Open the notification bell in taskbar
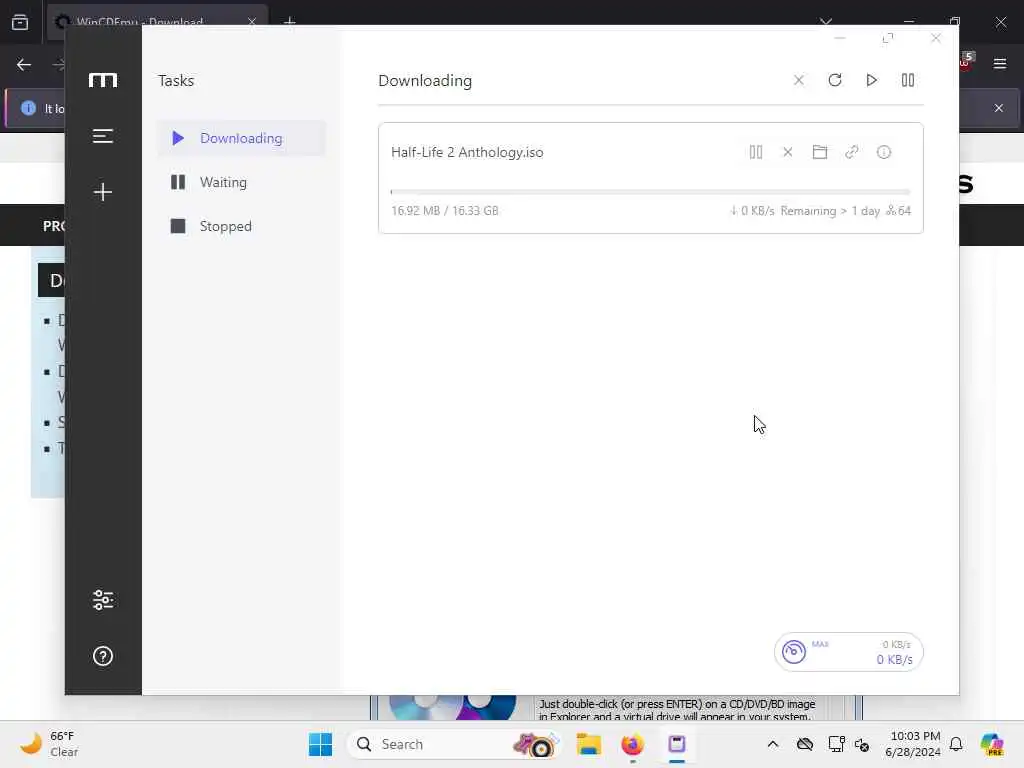The height and width of the screenshot is (768, 1024). click(956, 744)
